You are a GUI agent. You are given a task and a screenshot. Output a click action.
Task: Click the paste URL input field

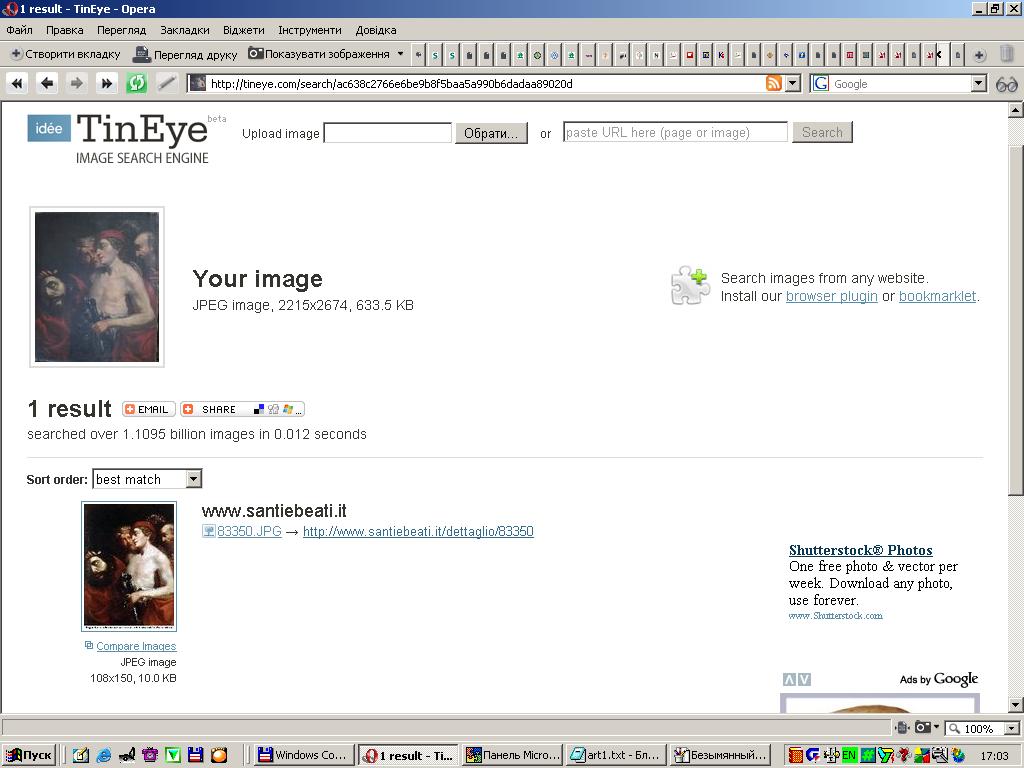pyautogui.click(x=675, y=133)
